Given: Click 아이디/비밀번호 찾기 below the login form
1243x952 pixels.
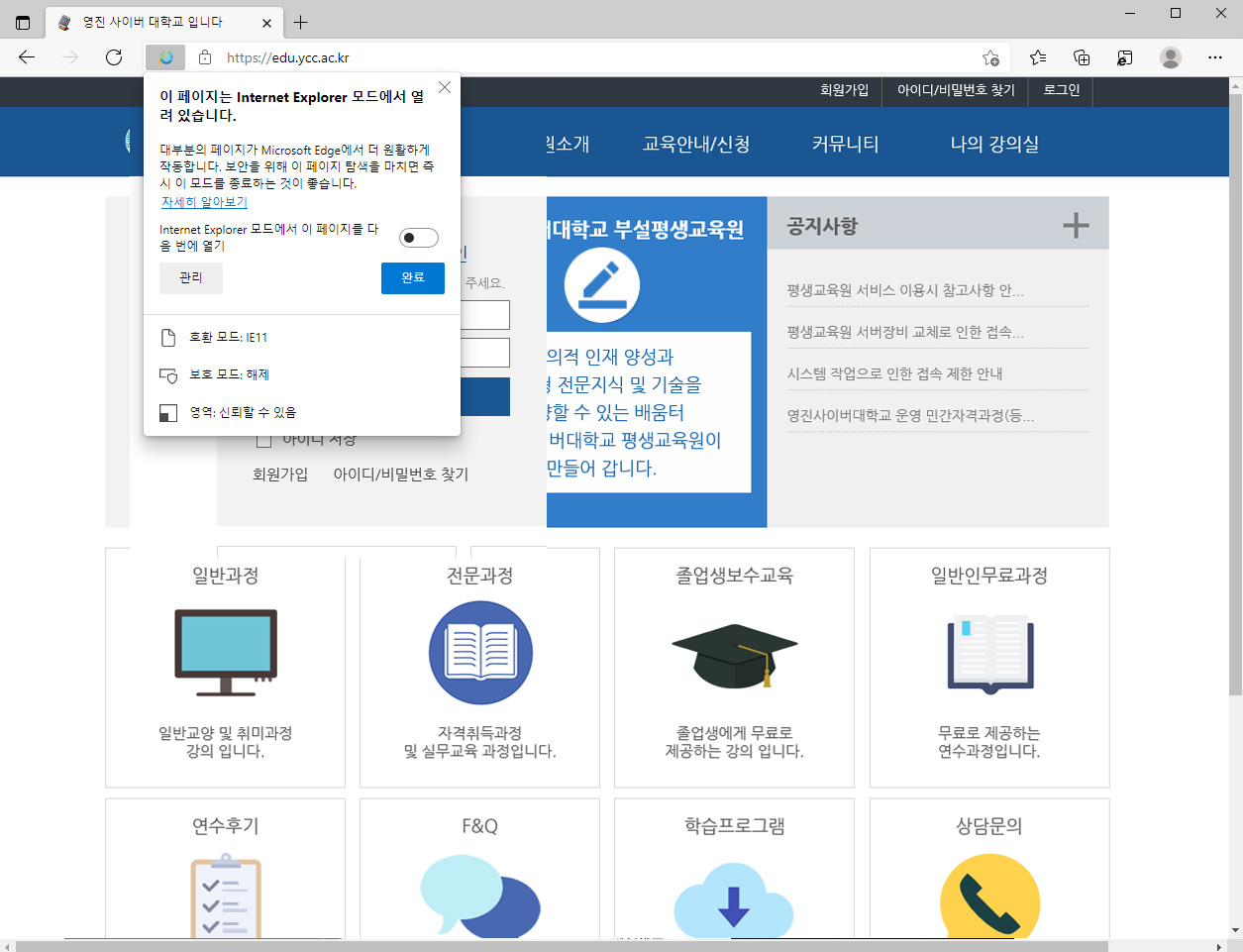Looking at the screenshot, I should pos(401,475).
